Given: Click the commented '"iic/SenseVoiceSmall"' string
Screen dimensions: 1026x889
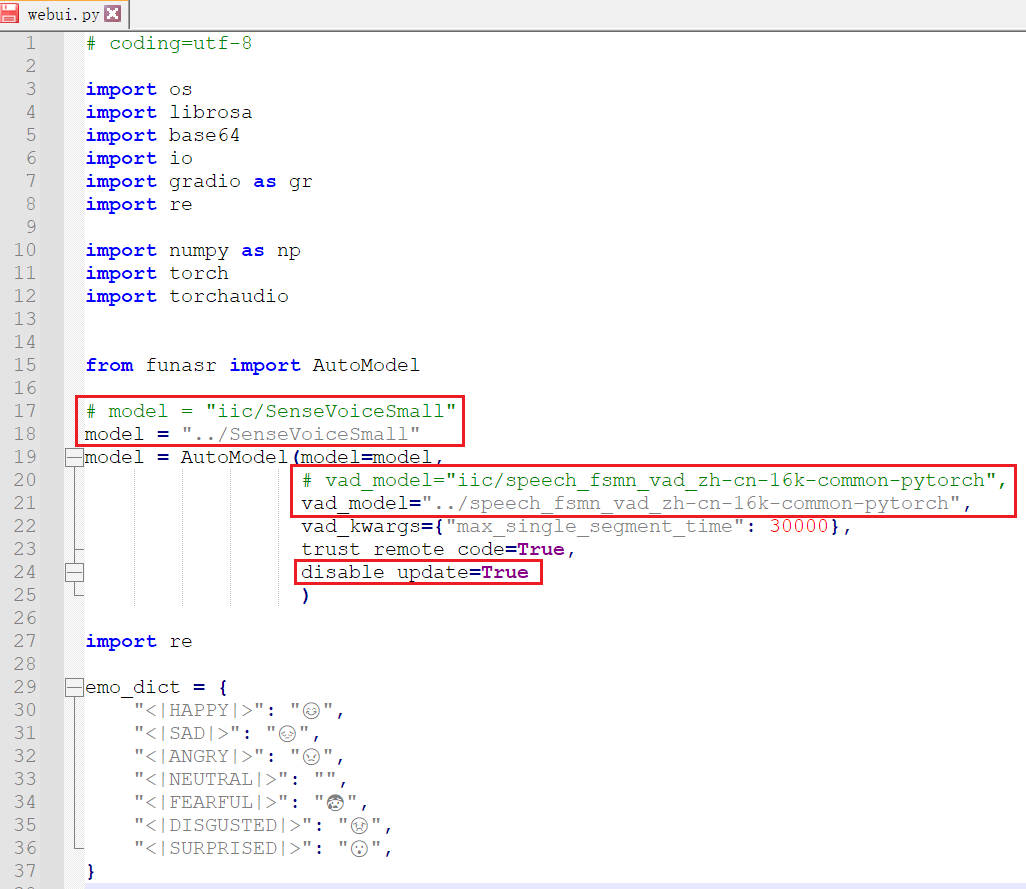Looking at the screenshot, I should [x=330, y=411].
